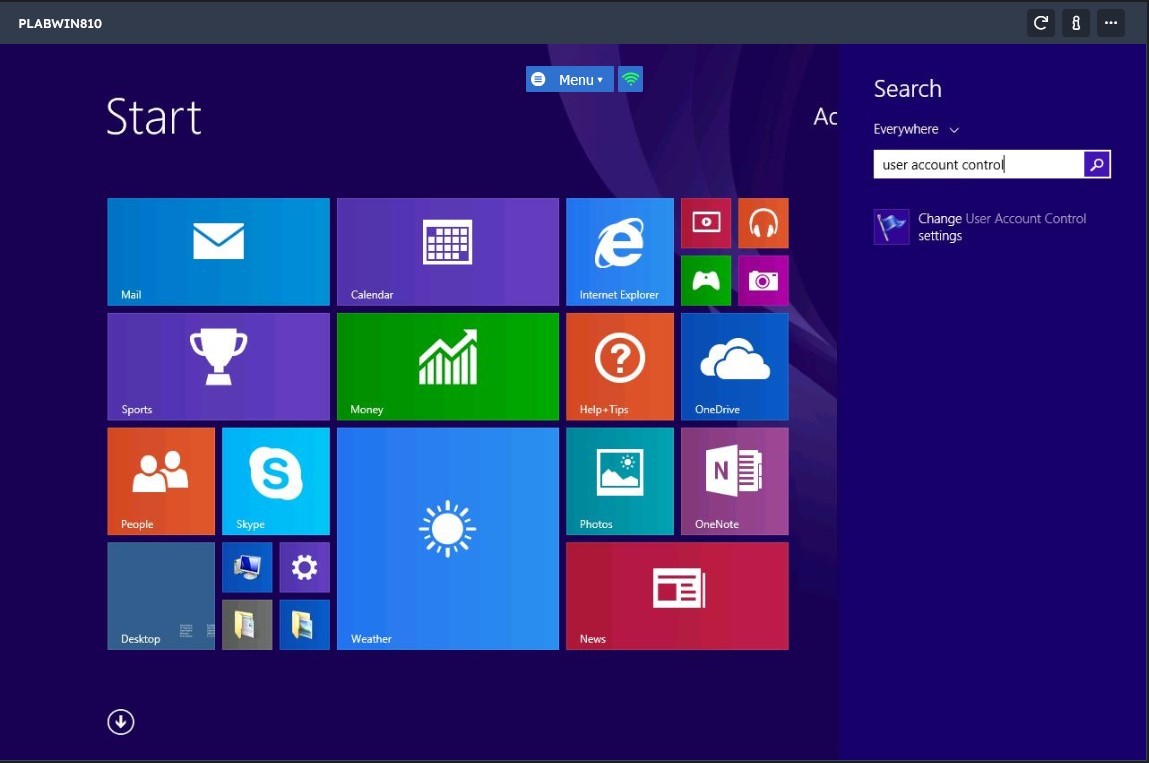Click in the search text field
Image resolution: width=1149 pixels, height=763 pixels.
coord(978,164)
